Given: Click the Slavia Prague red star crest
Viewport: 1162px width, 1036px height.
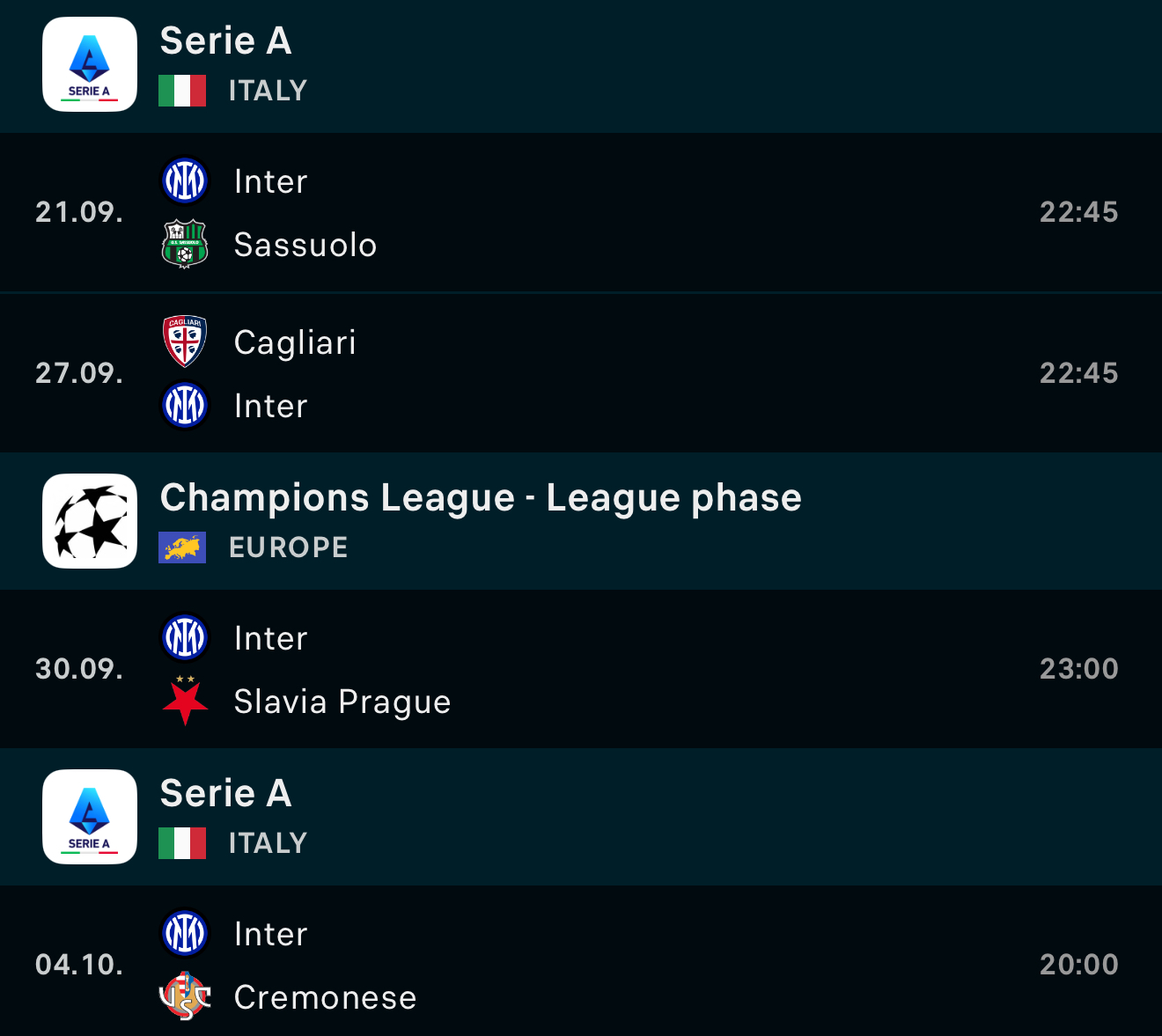Looking at the screenshot, I should coord(185,701).
